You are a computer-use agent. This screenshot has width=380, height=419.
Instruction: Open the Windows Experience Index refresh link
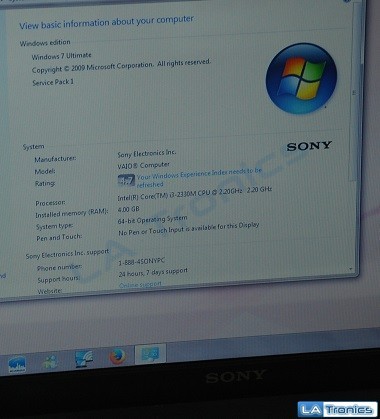199,177
